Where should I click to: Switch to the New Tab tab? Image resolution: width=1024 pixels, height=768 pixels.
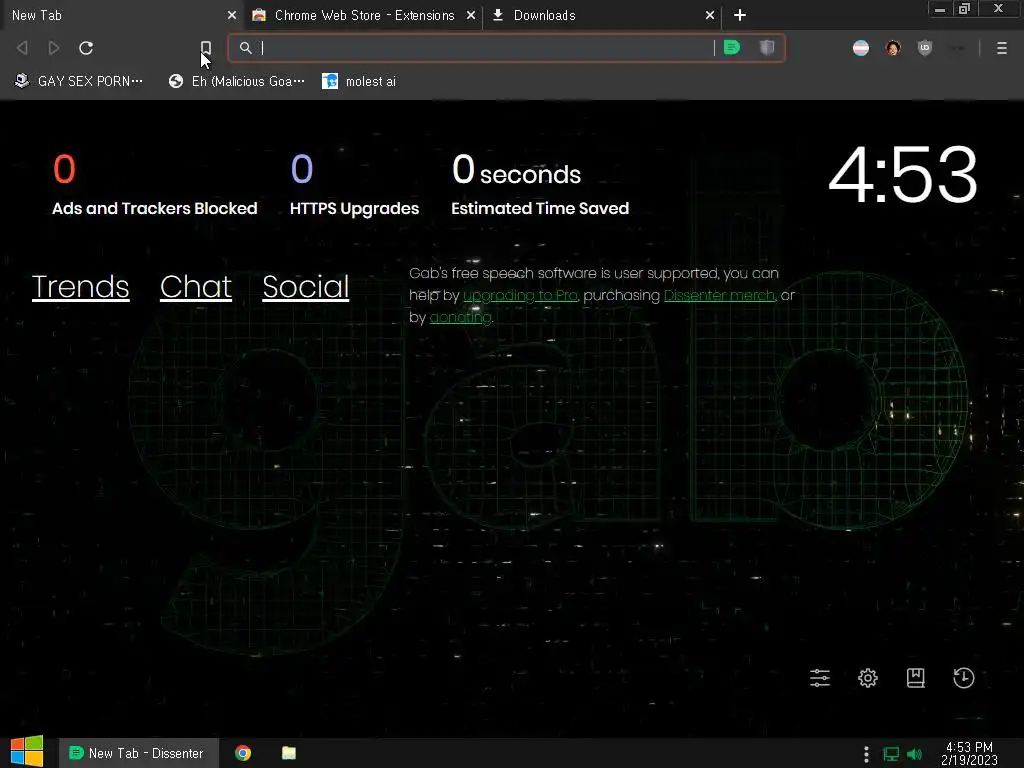pos(121,15)
